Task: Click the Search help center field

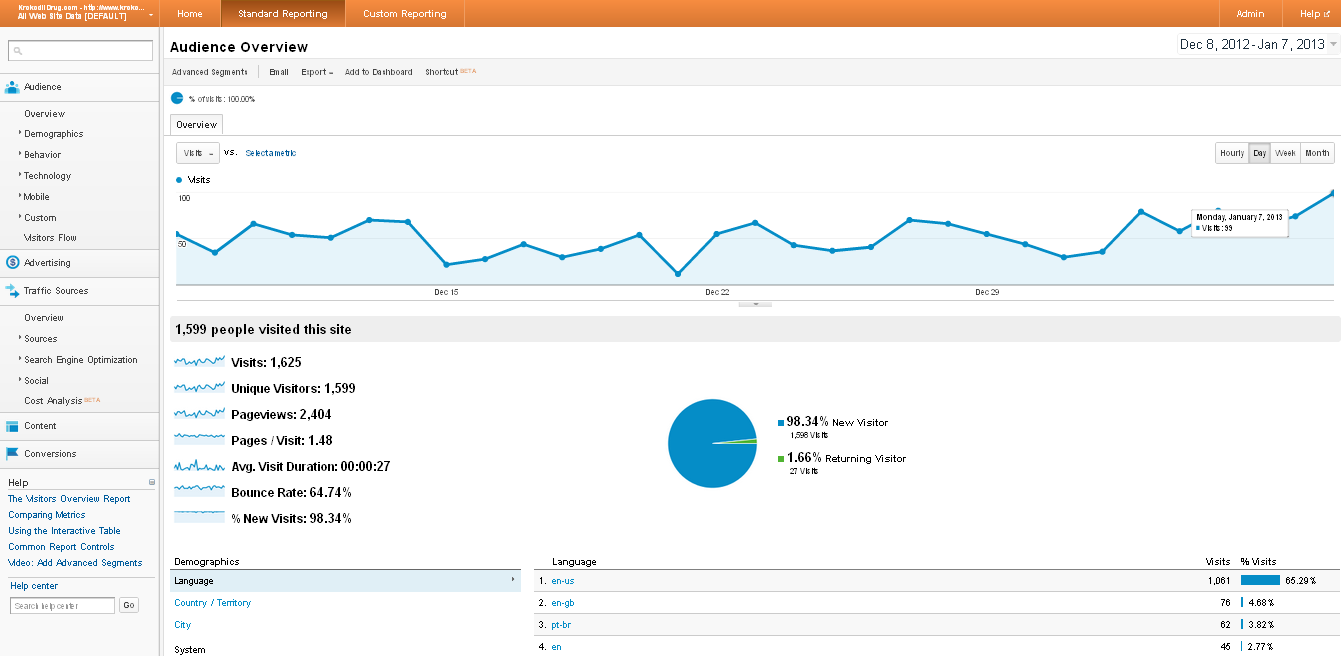Action: pyautogui.click(x=63, y=605)
